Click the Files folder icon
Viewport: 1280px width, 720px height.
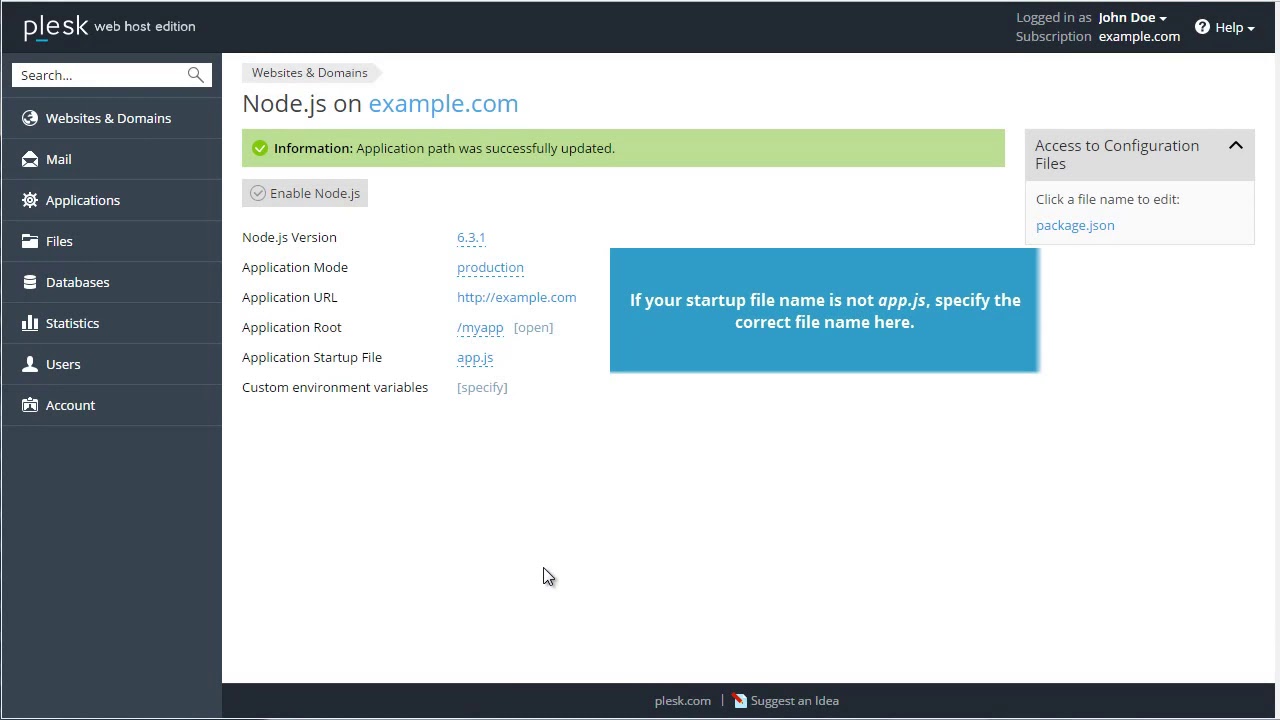30,241
